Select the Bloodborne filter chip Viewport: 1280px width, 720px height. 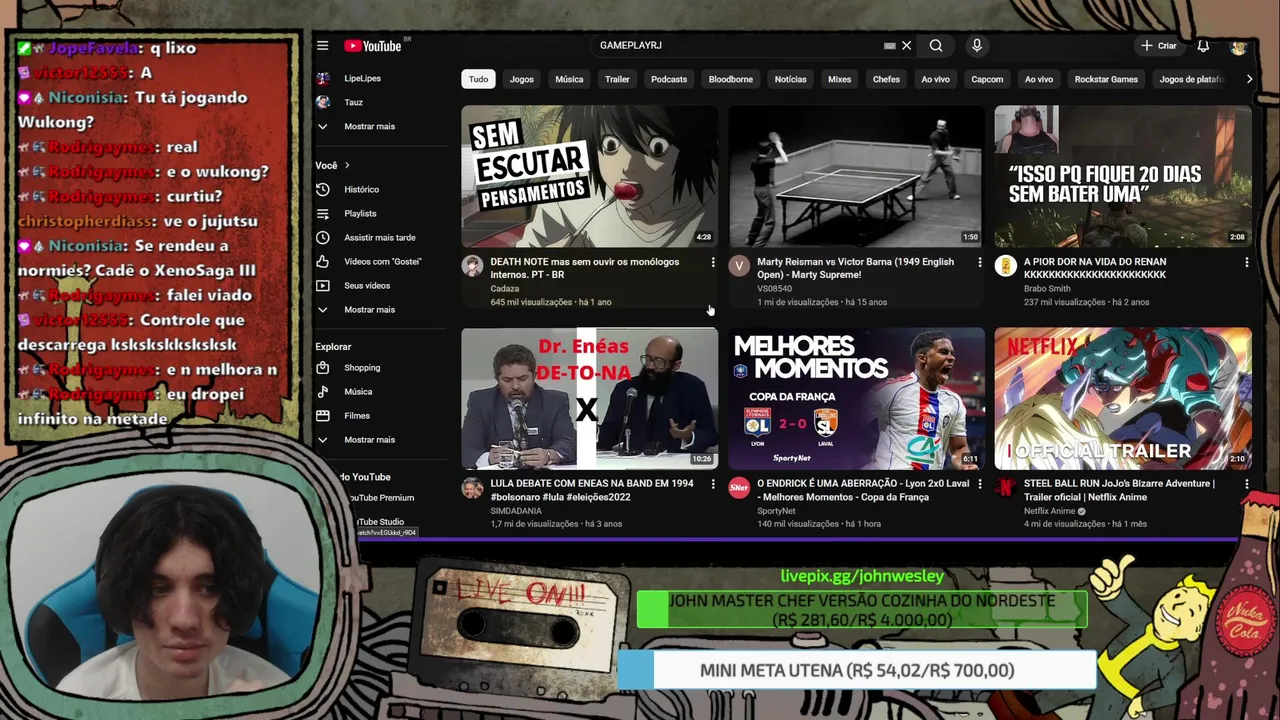point(731,79)
